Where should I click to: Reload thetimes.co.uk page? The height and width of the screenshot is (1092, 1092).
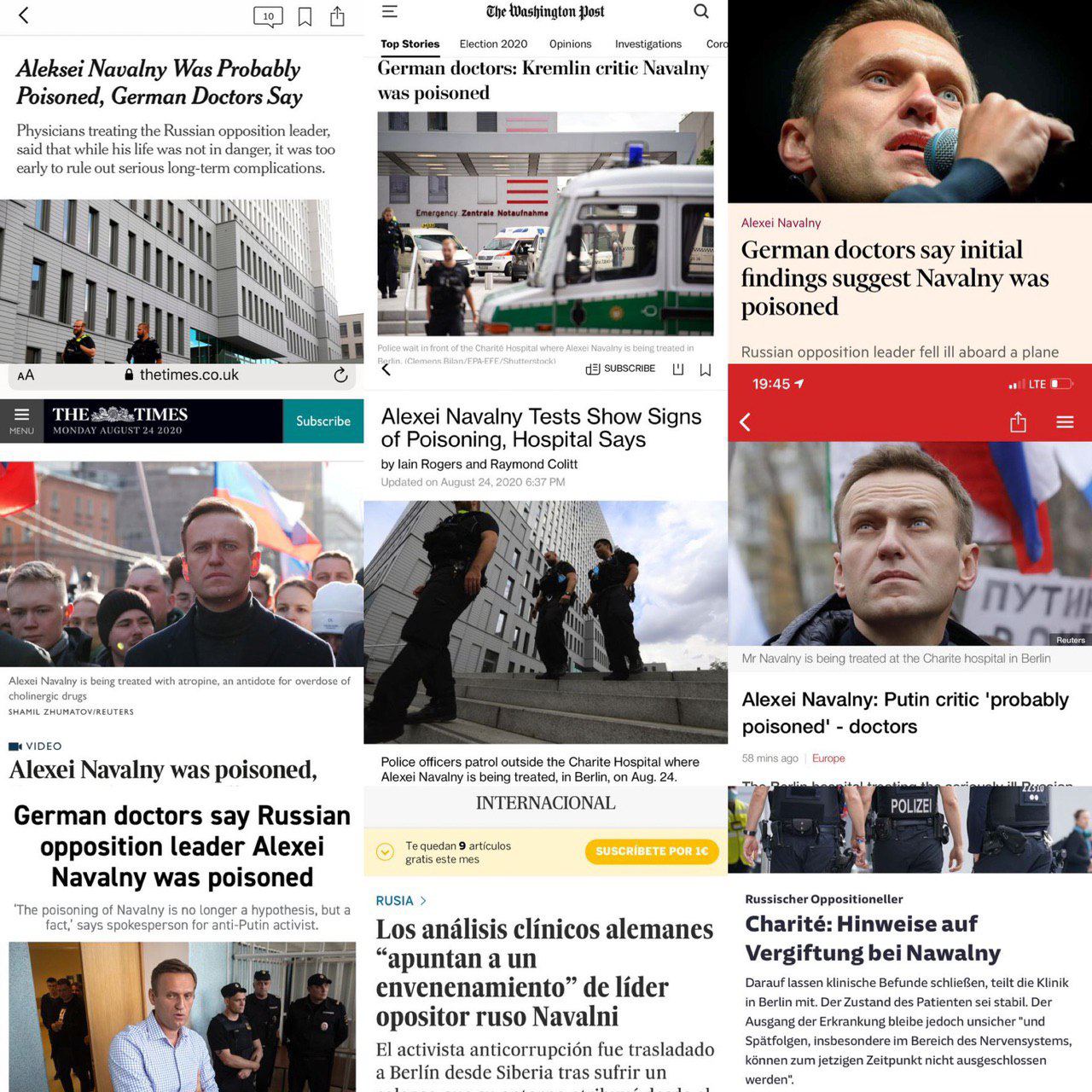(x=340, y=375)
